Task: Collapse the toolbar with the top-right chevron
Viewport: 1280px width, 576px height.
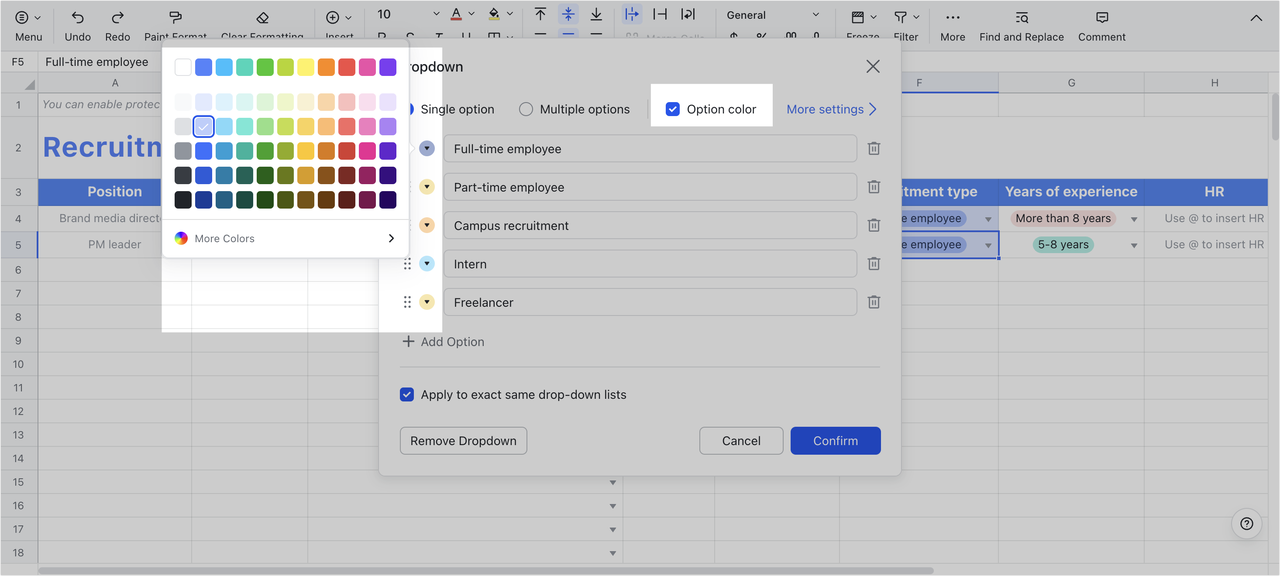Action: [1256, 17]
